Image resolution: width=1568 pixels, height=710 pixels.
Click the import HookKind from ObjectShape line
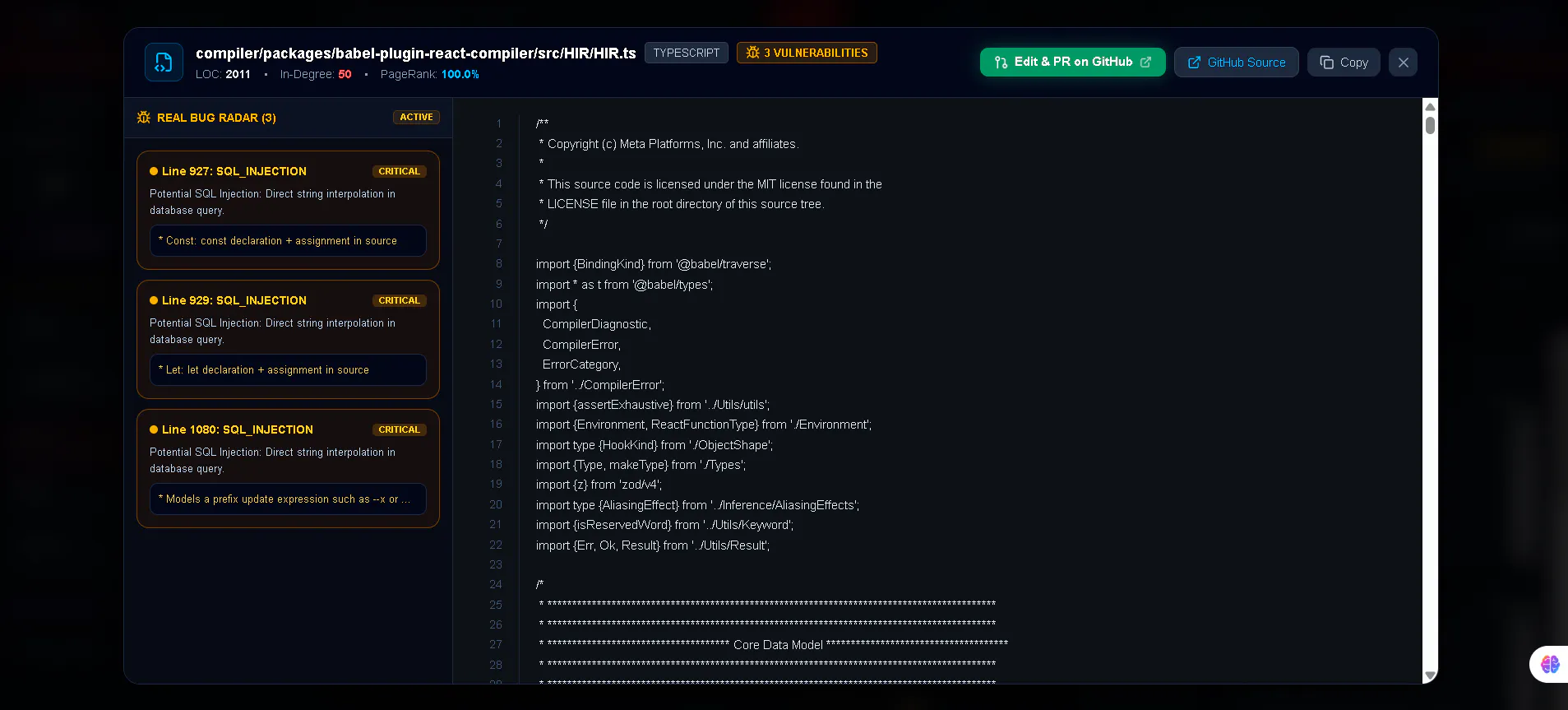pos(654,445)
